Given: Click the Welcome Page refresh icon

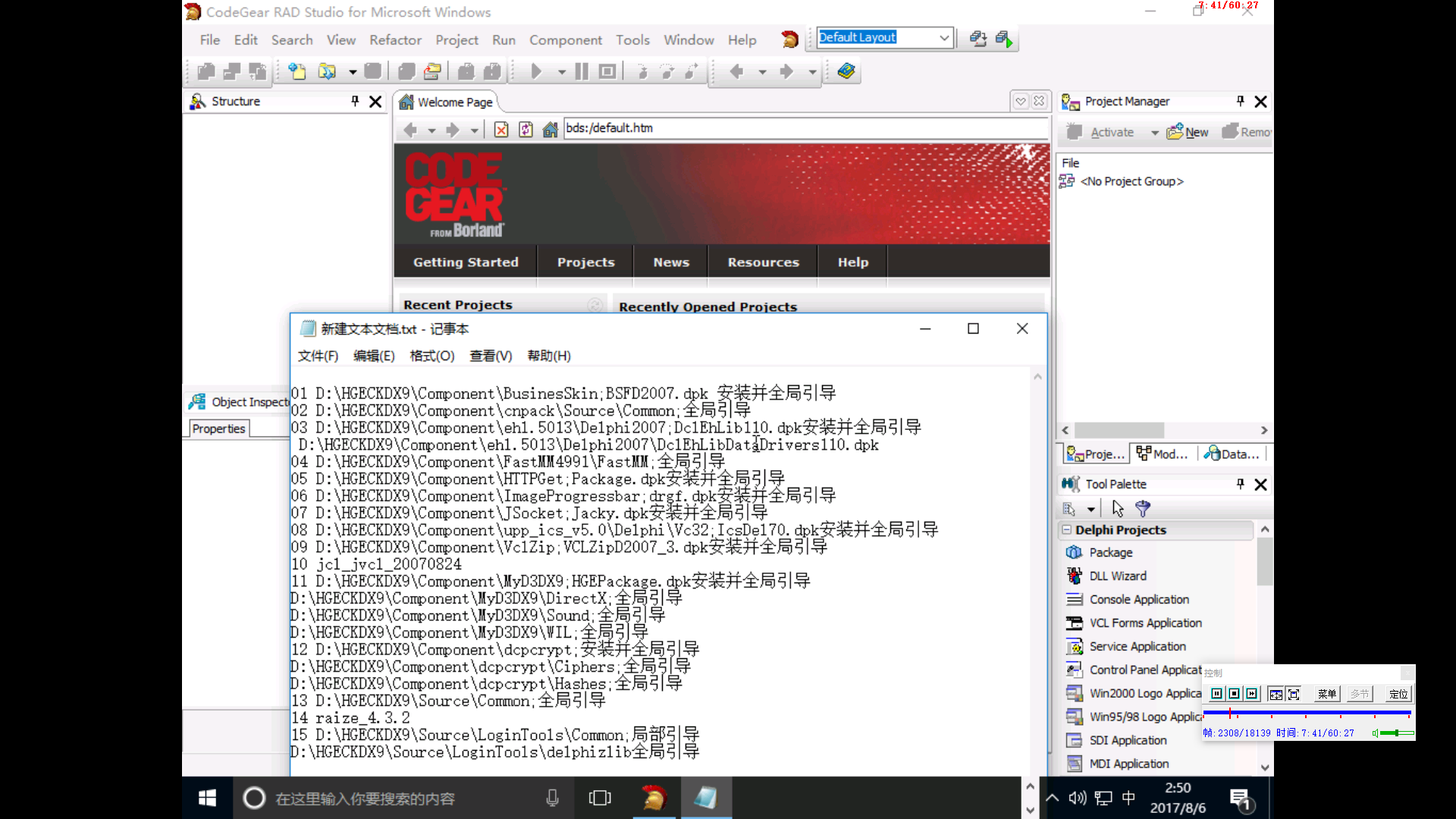Looking at the screenshot, I should [526, 130].
